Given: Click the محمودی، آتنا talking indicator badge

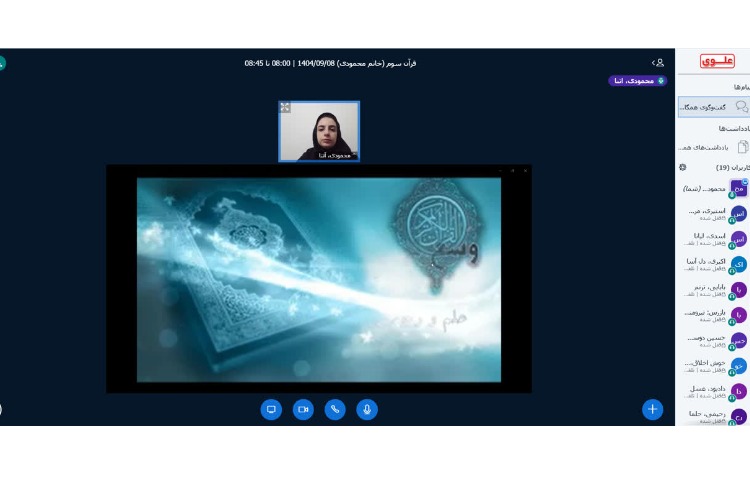Looking at the screenshot, I should point(637,81).
